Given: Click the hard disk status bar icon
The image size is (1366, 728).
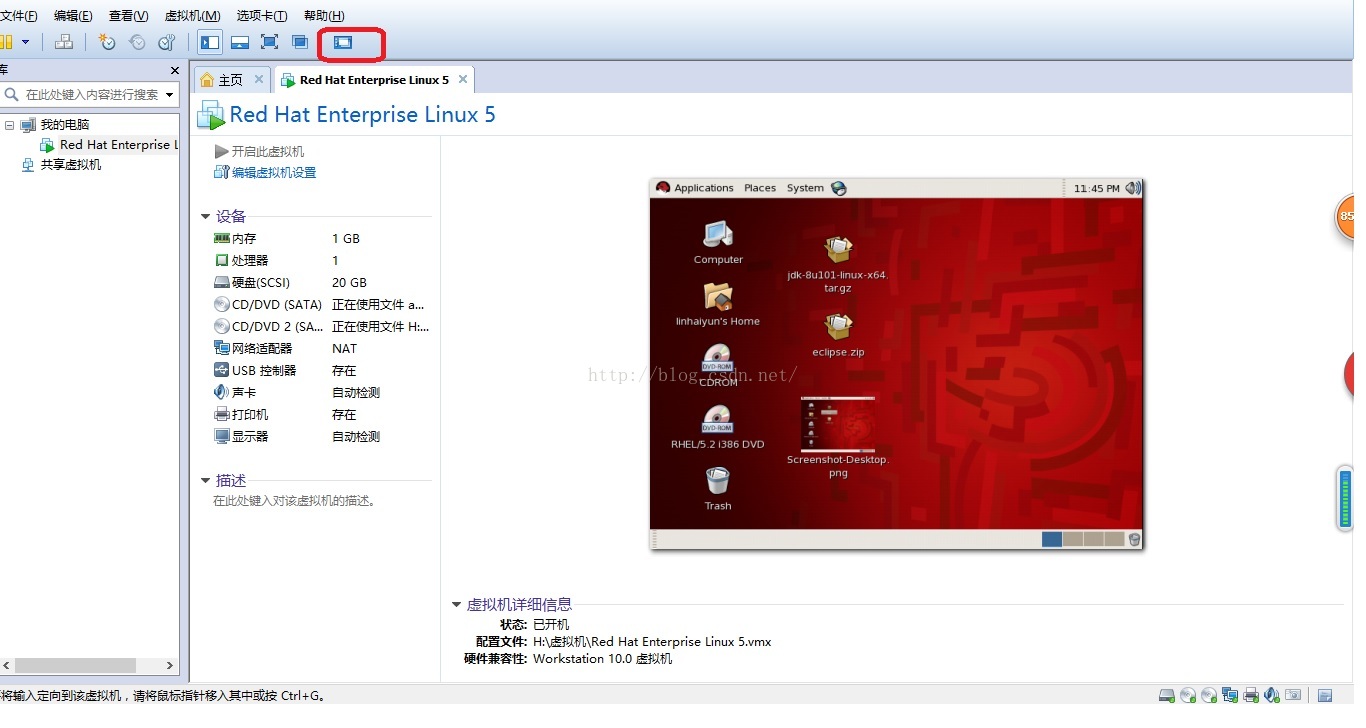Looking at the screenshot, I should pyautogui.click(x=1166, y=695).
